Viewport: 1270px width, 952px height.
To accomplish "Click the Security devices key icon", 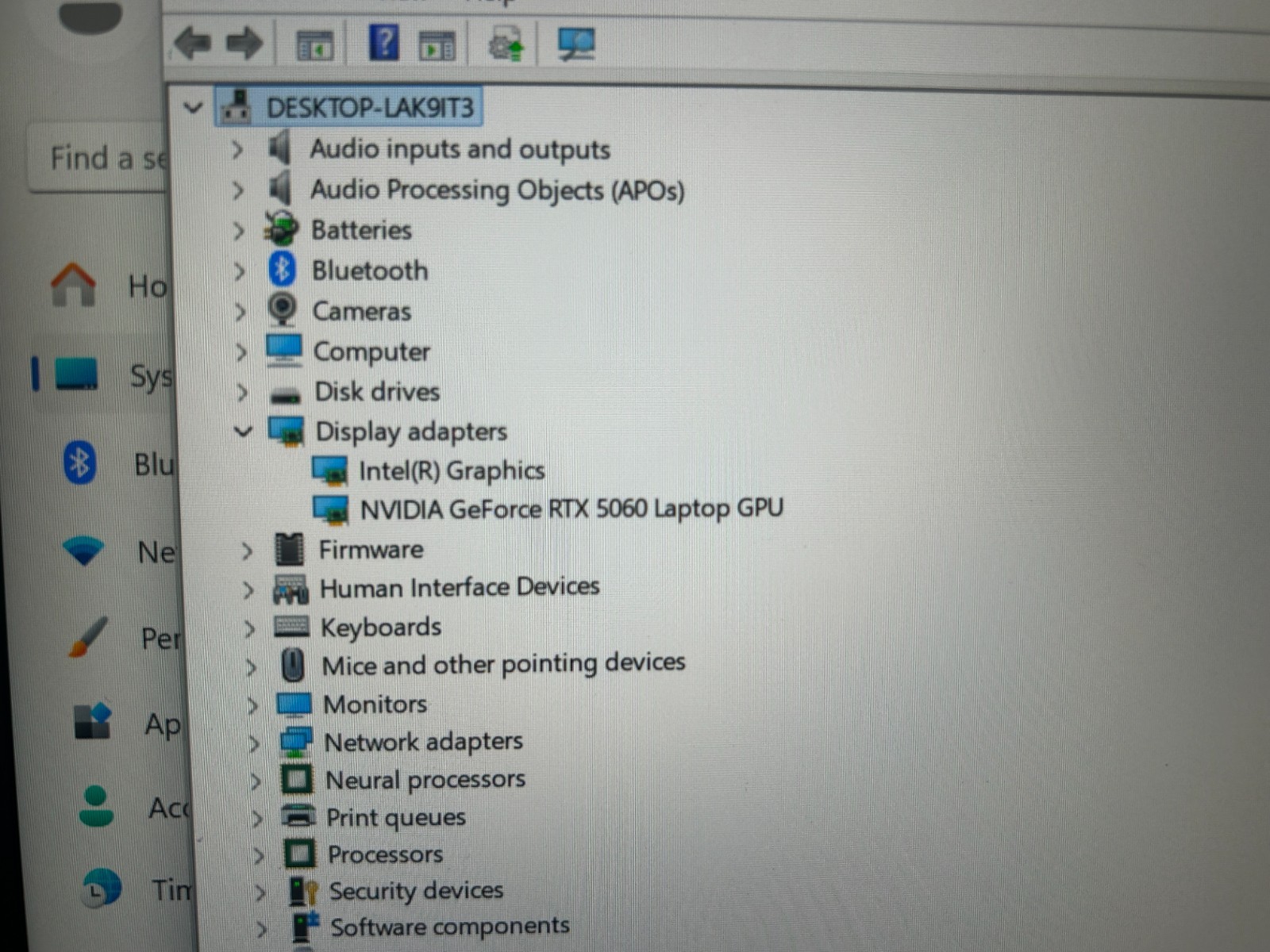I will [303, 891].
